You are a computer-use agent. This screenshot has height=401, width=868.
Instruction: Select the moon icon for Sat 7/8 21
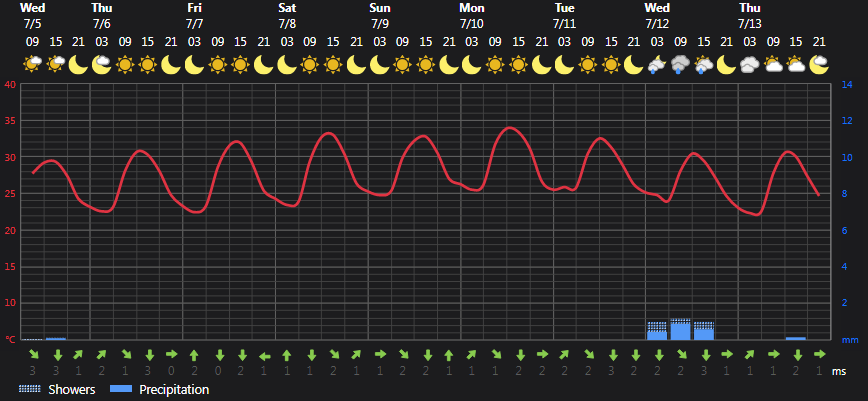coord(356,64)
